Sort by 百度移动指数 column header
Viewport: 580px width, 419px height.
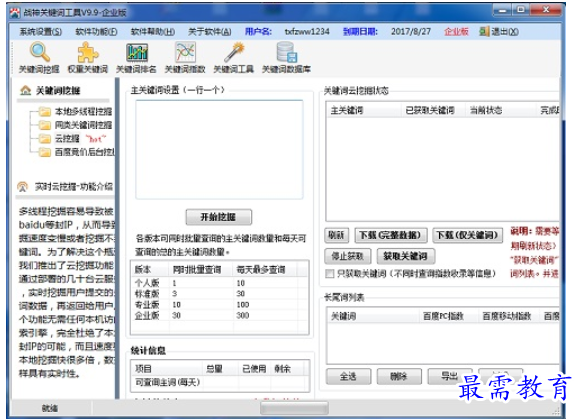point(509,316)
